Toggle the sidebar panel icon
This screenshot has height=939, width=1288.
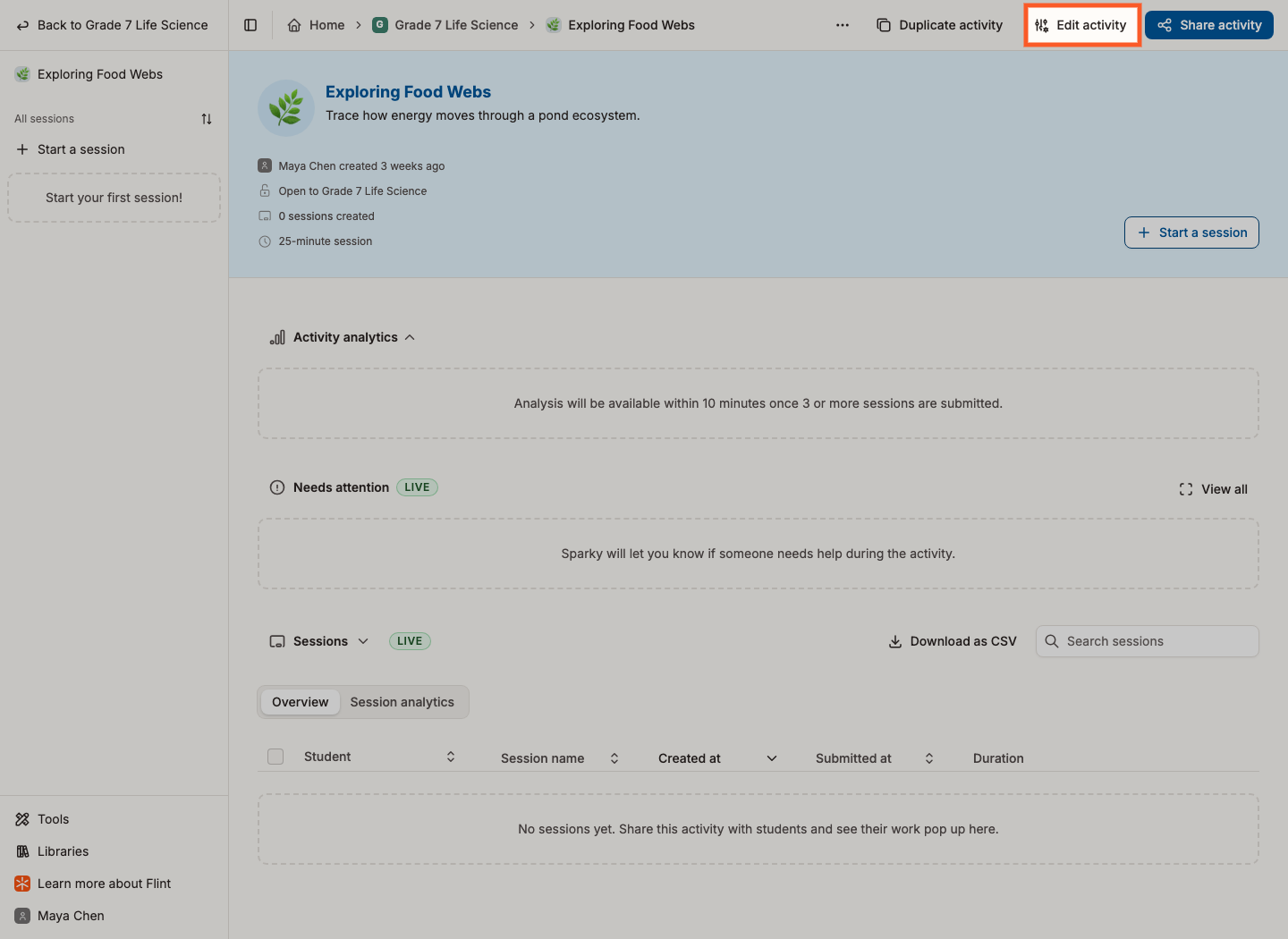(x=250, y=25)
